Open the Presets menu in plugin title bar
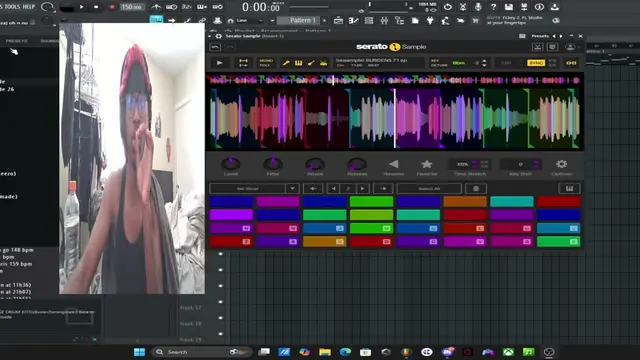 click(x=540, y=36)
